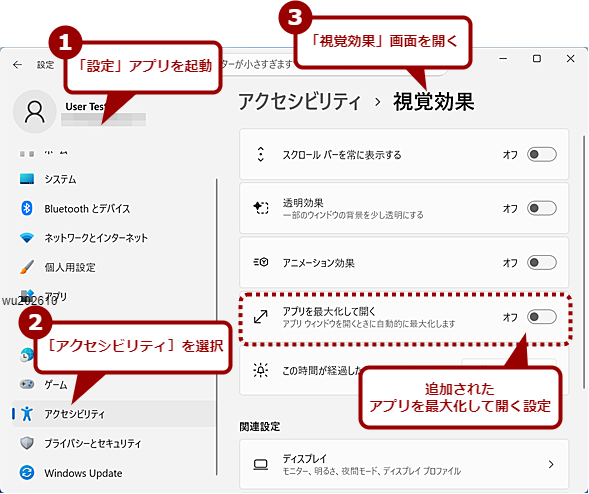The width and height of the screenshot is (589, 494).
Task: Open プライバシーとセキュリティ in the sidebar
Action: pos(113,443)
